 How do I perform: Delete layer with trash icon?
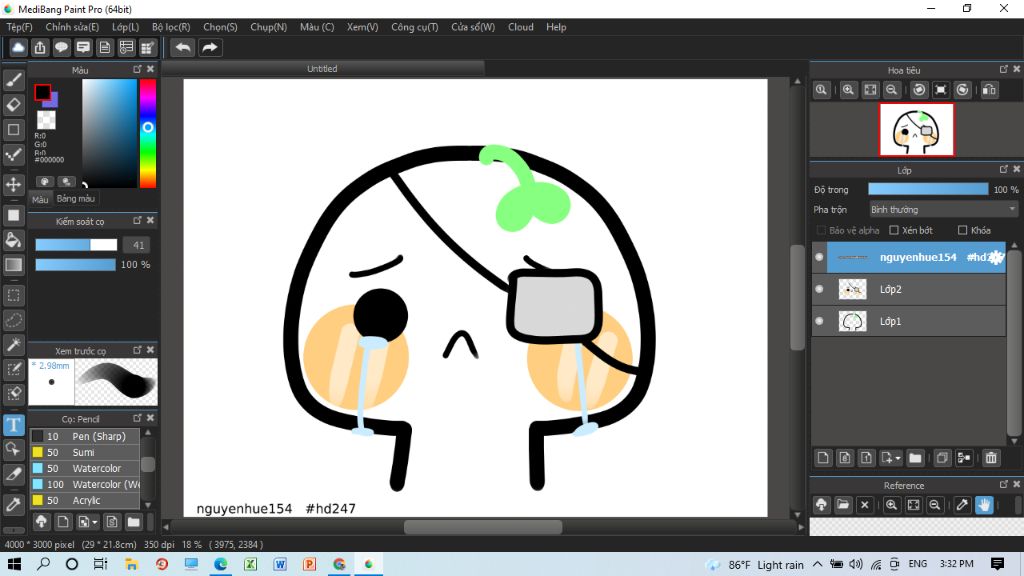coord(991,458)
